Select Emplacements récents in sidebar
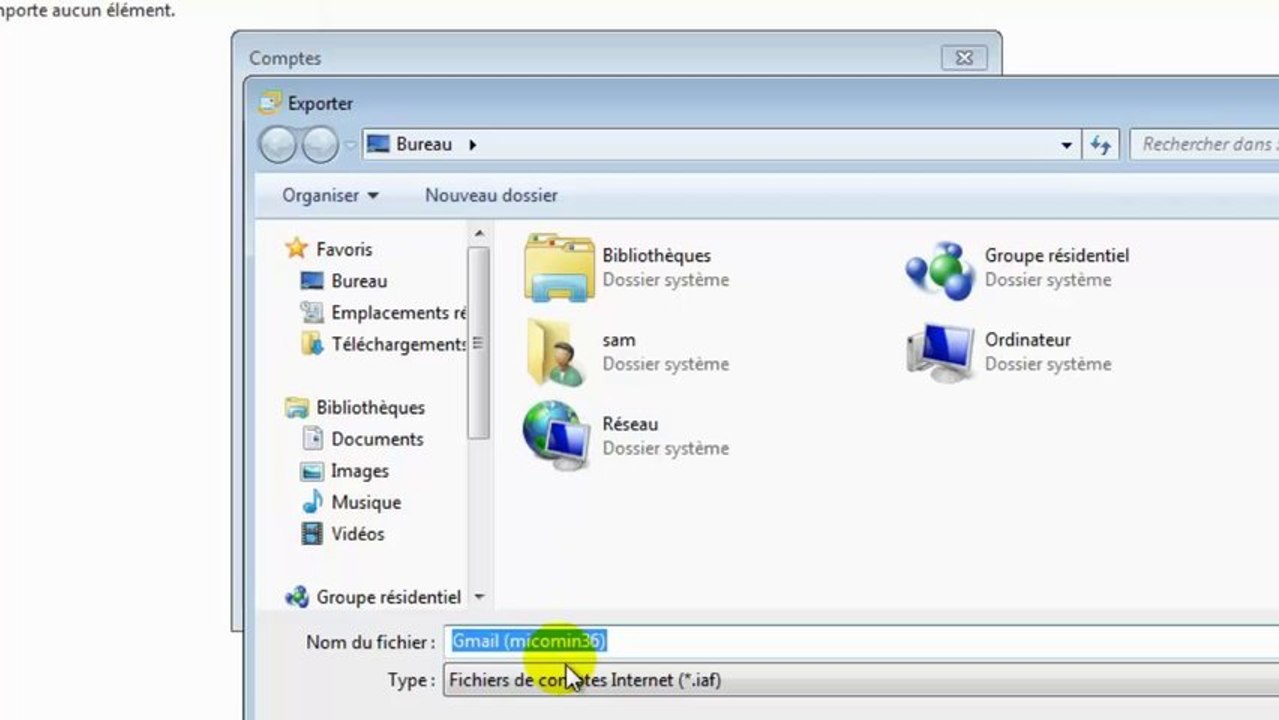The height and width of the screenshot is (720, 1279). click(x=398, y=313)
